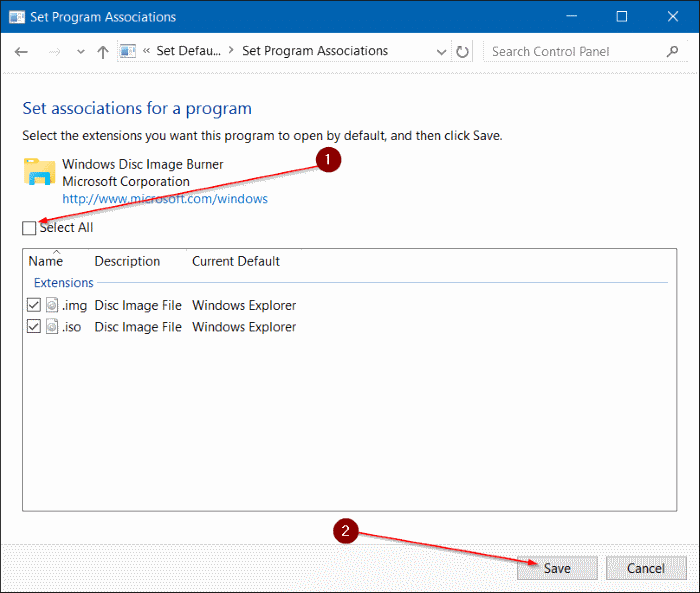
Task: Minimize the Set Program Associations window
Action: tap(571, 17)
